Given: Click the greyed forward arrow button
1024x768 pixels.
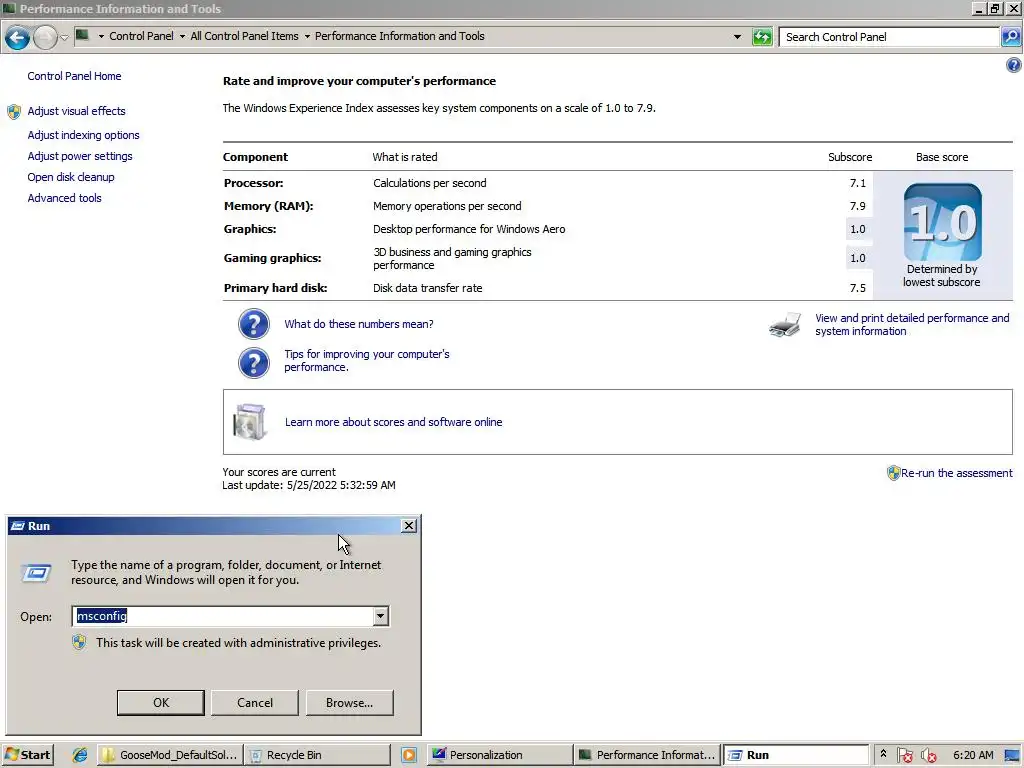Looking at the screenshot, I should tap(45, 37).
